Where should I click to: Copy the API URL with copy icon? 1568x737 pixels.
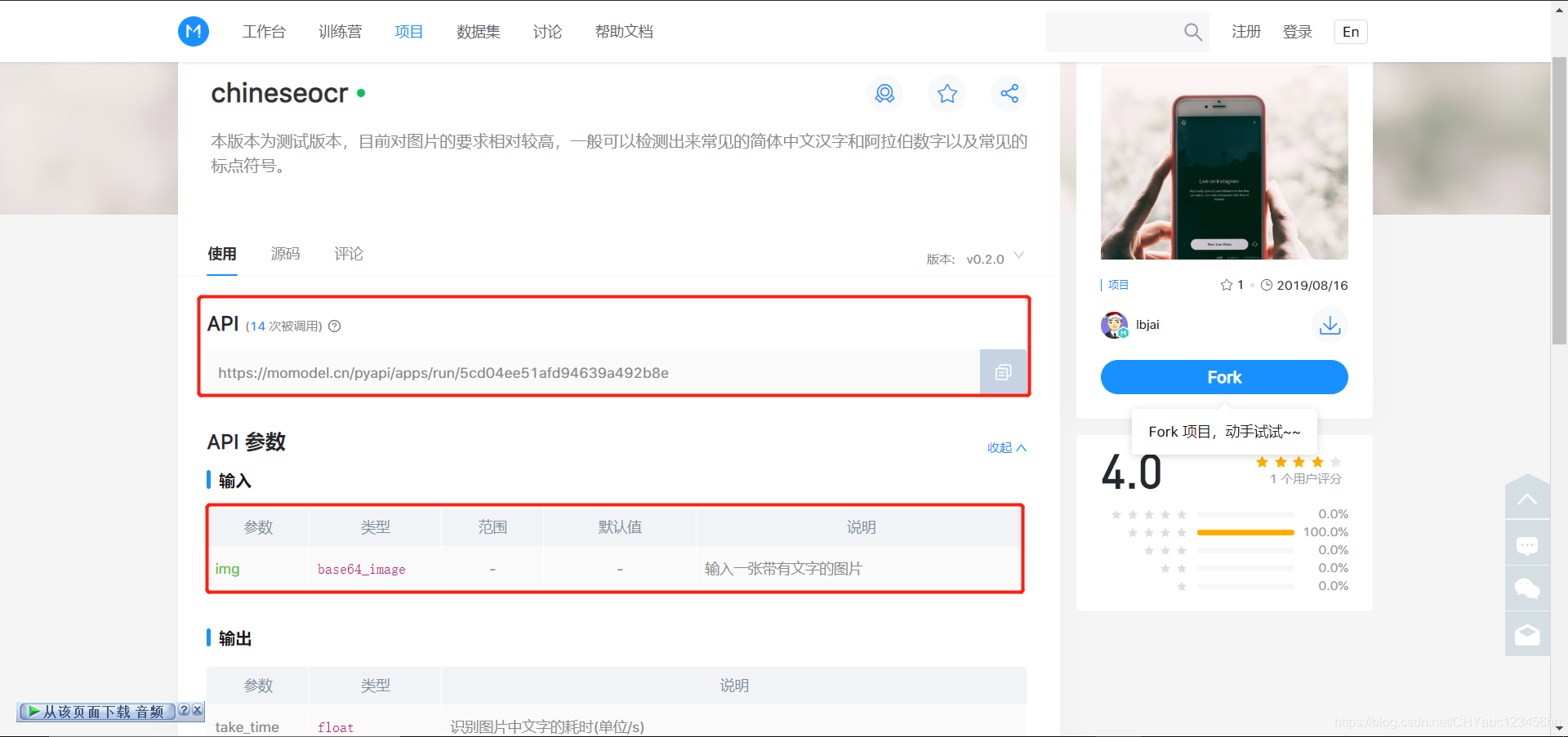(1004, 372)
